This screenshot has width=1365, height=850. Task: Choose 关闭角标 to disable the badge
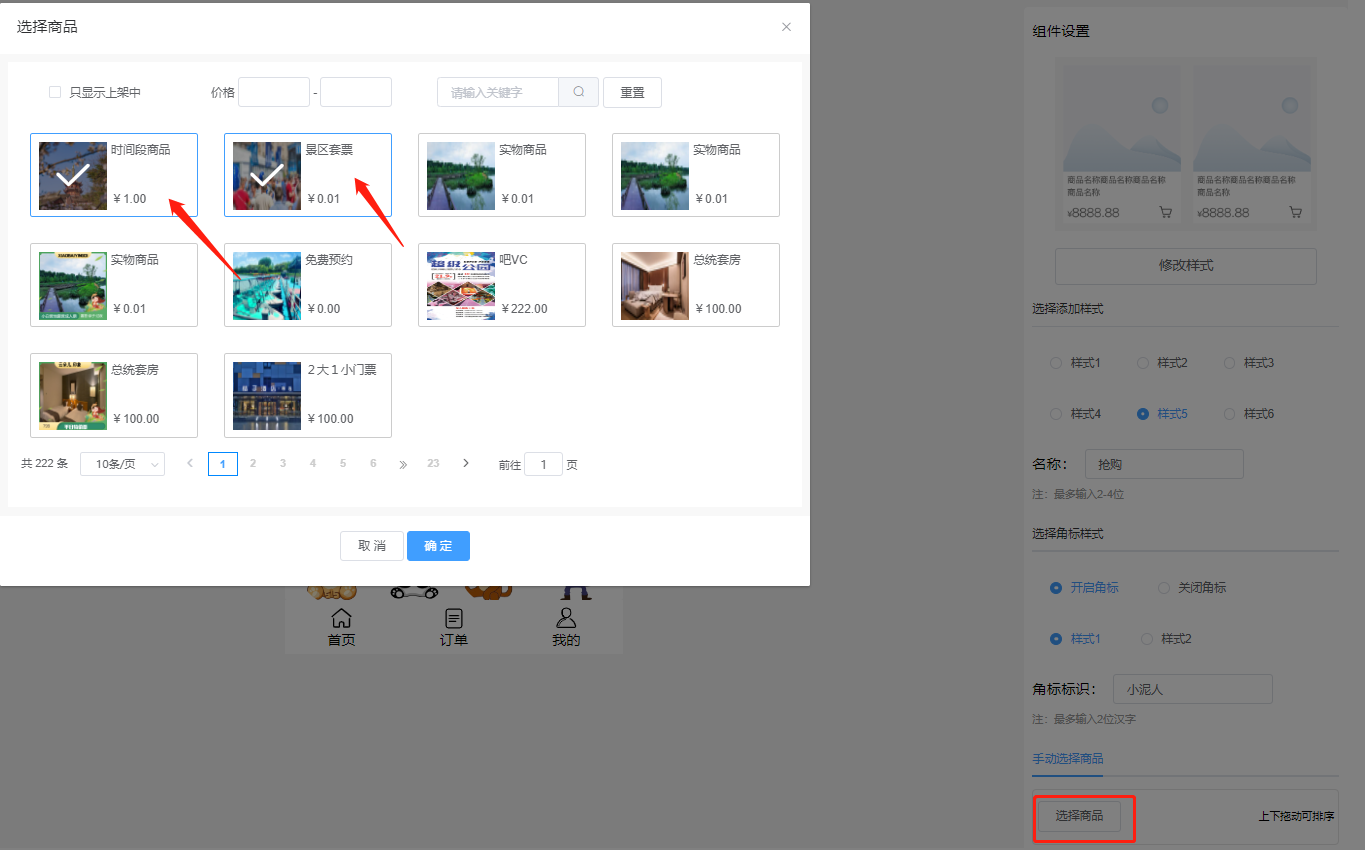[x=1162, y=587]
